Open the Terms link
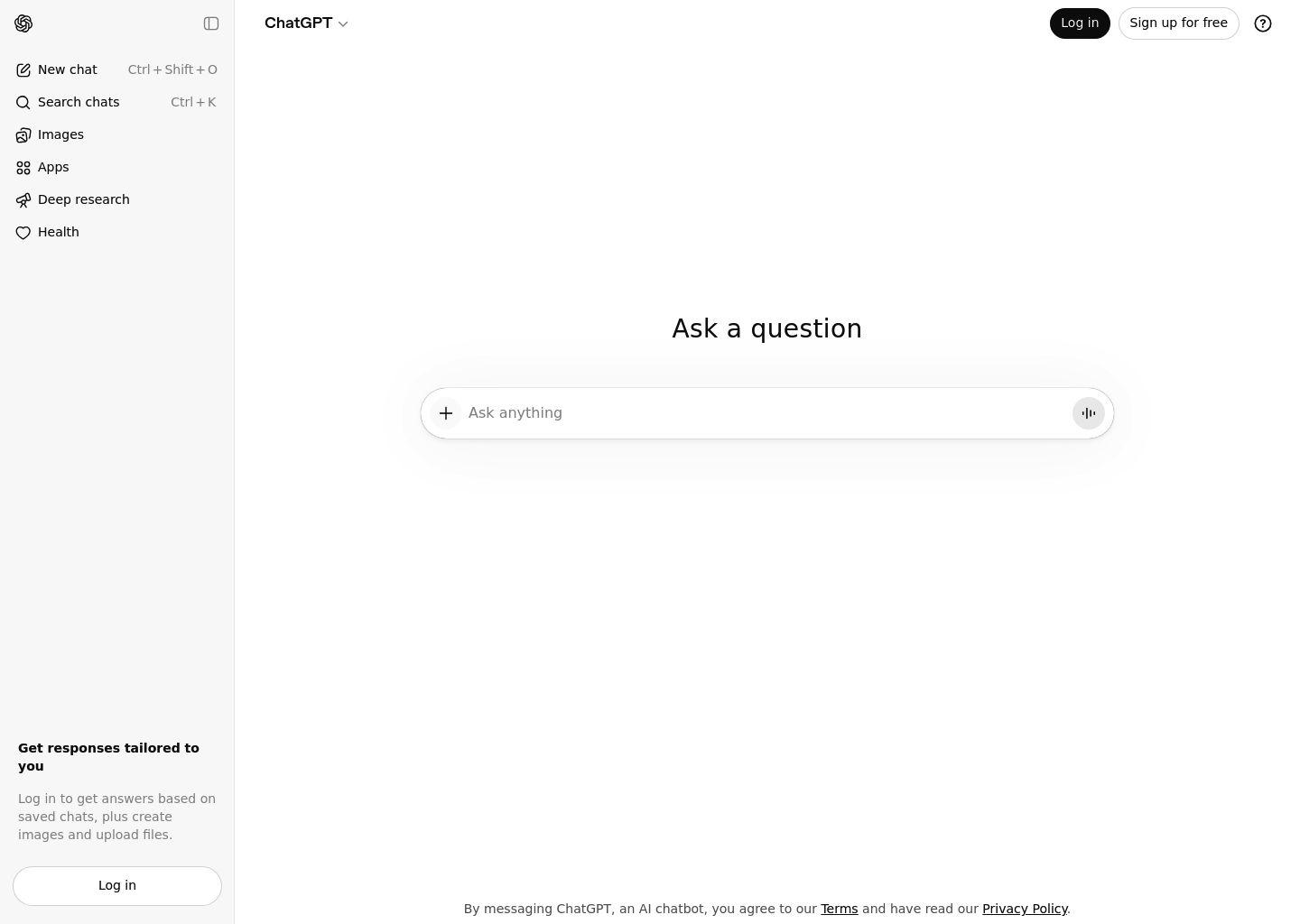The height and width of the screenshot is (924, 1300). [839, 909]
